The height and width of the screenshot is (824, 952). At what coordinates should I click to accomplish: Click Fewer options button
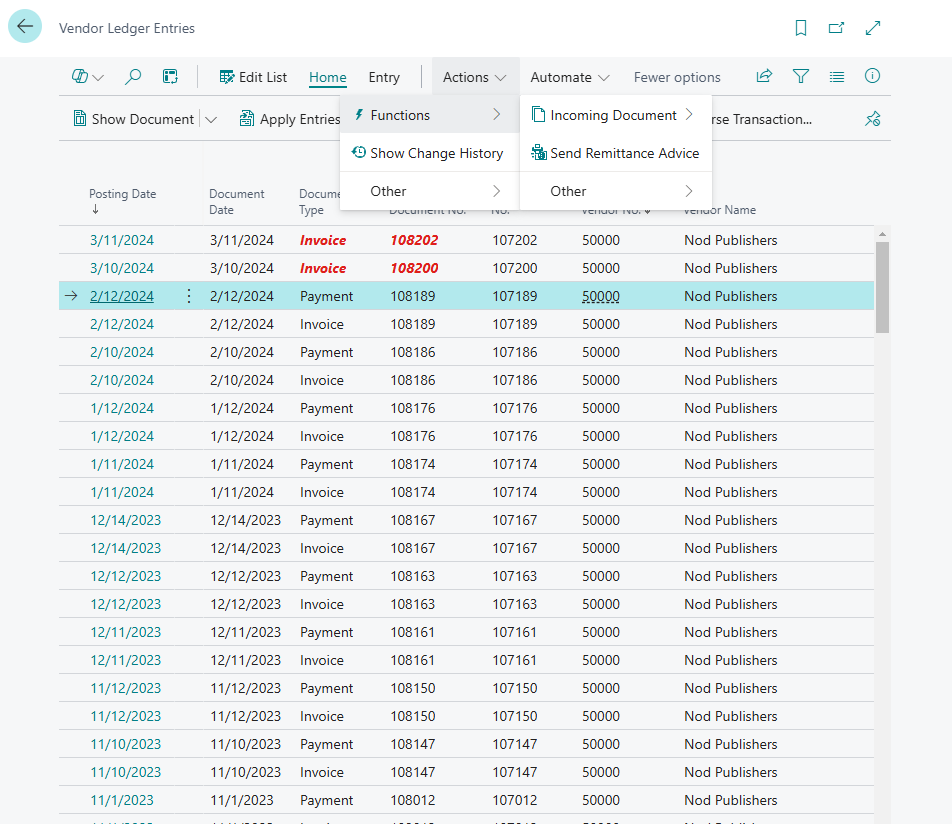pyautogui.click(x=677, y=77)
